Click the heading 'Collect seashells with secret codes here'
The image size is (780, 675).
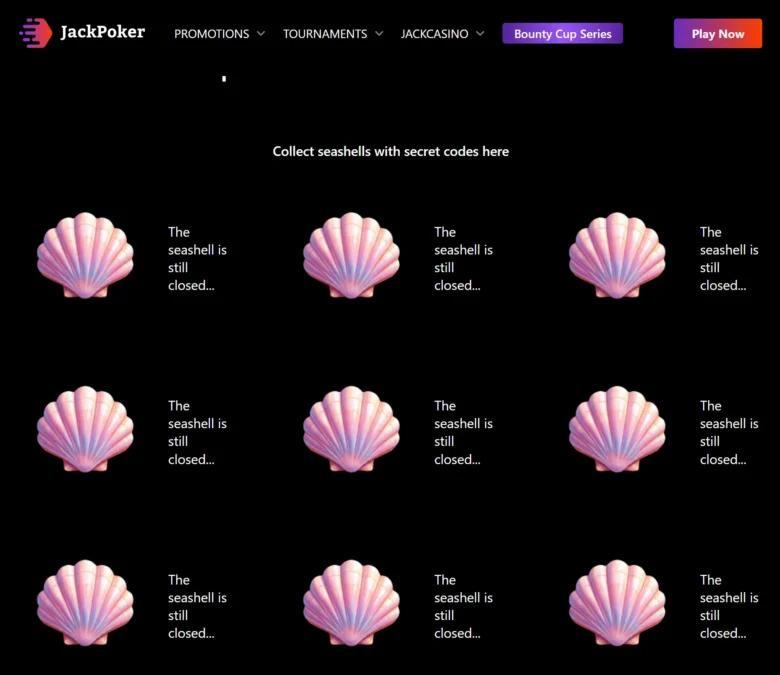pos(390,151)
